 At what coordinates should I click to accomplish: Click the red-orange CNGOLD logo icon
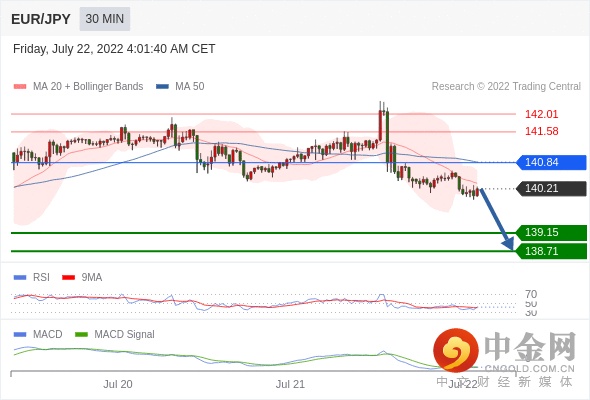[x=456, y=350]
